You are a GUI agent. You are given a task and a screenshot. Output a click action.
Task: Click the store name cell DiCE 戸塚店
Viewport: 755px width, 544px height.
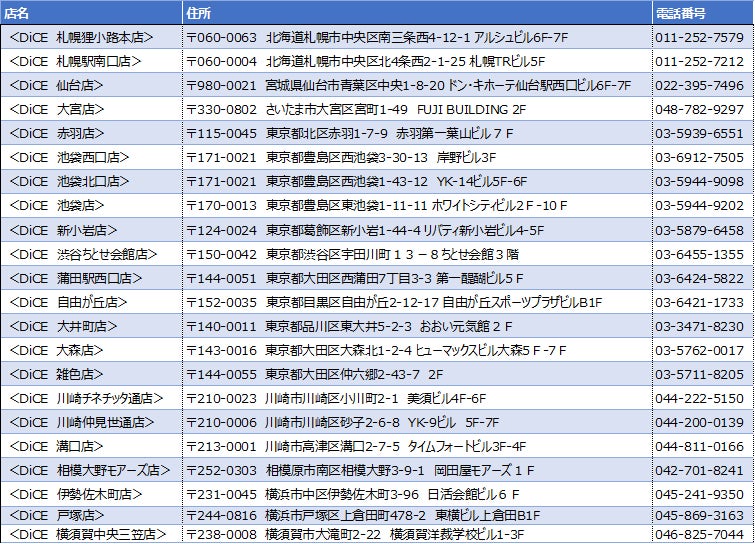(91, 516)
